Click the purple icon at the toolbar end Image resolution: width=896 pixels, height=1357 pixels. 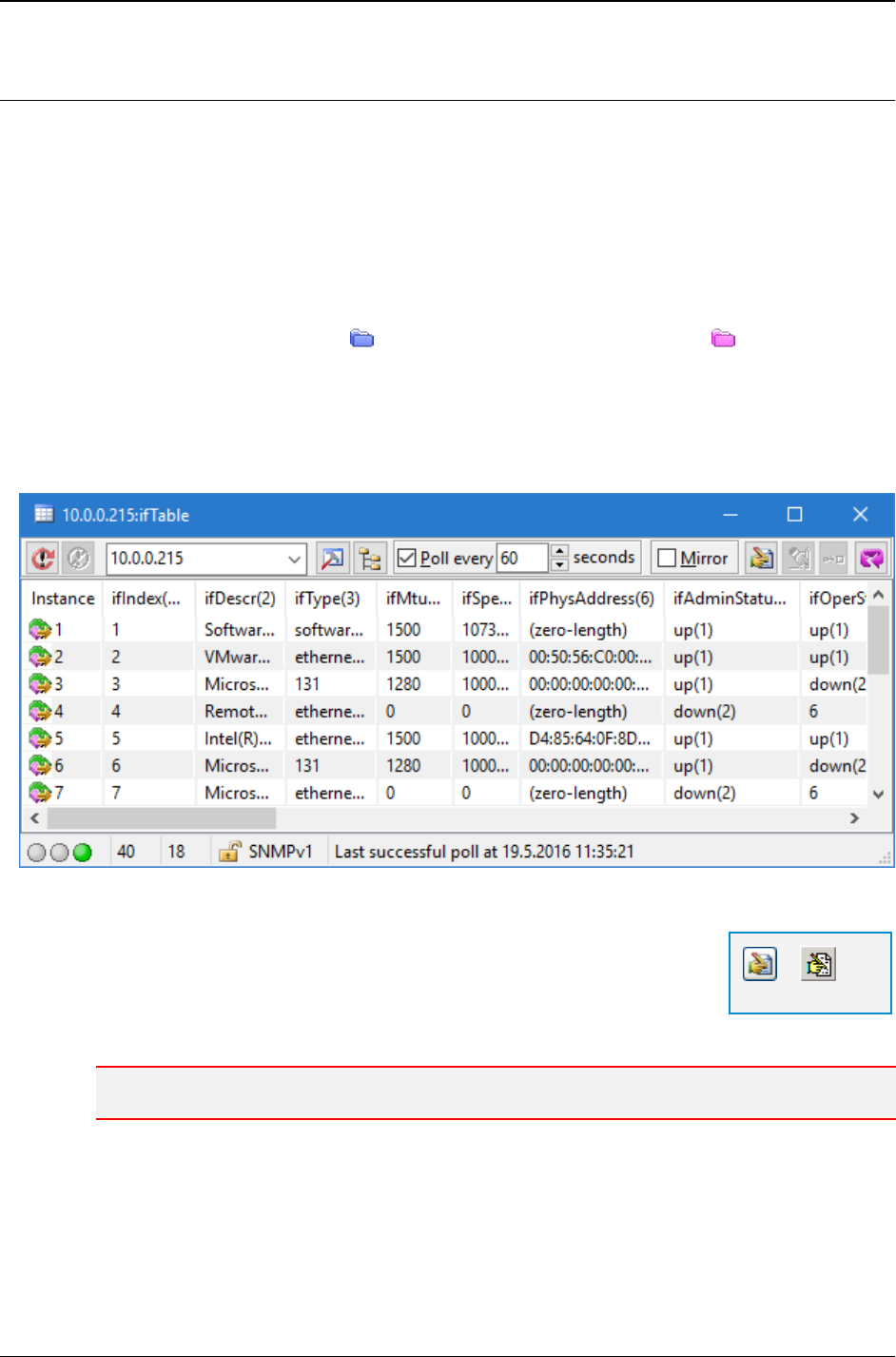(x=871, y=558)
